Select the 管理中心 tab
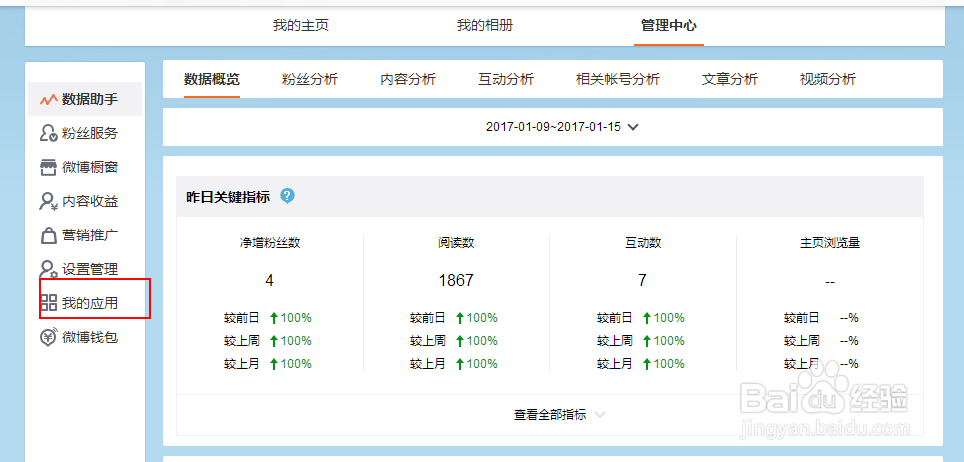This screenshot has width=964, height=462. click(x=669, y=26)
